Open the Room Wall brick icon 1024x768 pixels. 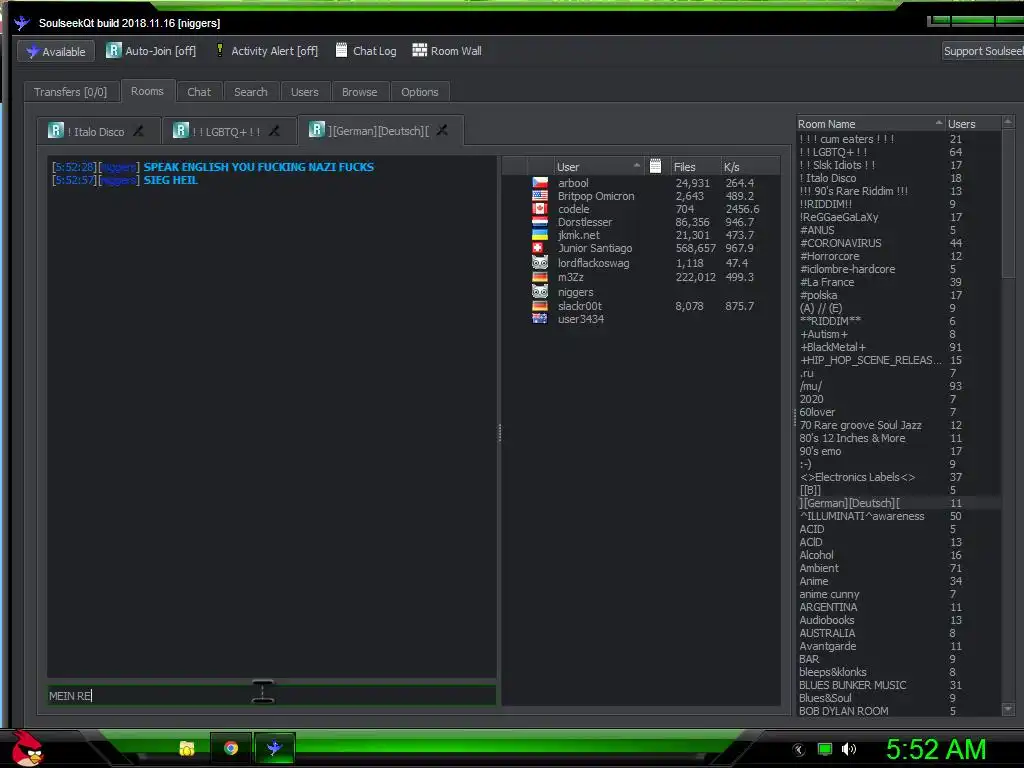point(419,50)
